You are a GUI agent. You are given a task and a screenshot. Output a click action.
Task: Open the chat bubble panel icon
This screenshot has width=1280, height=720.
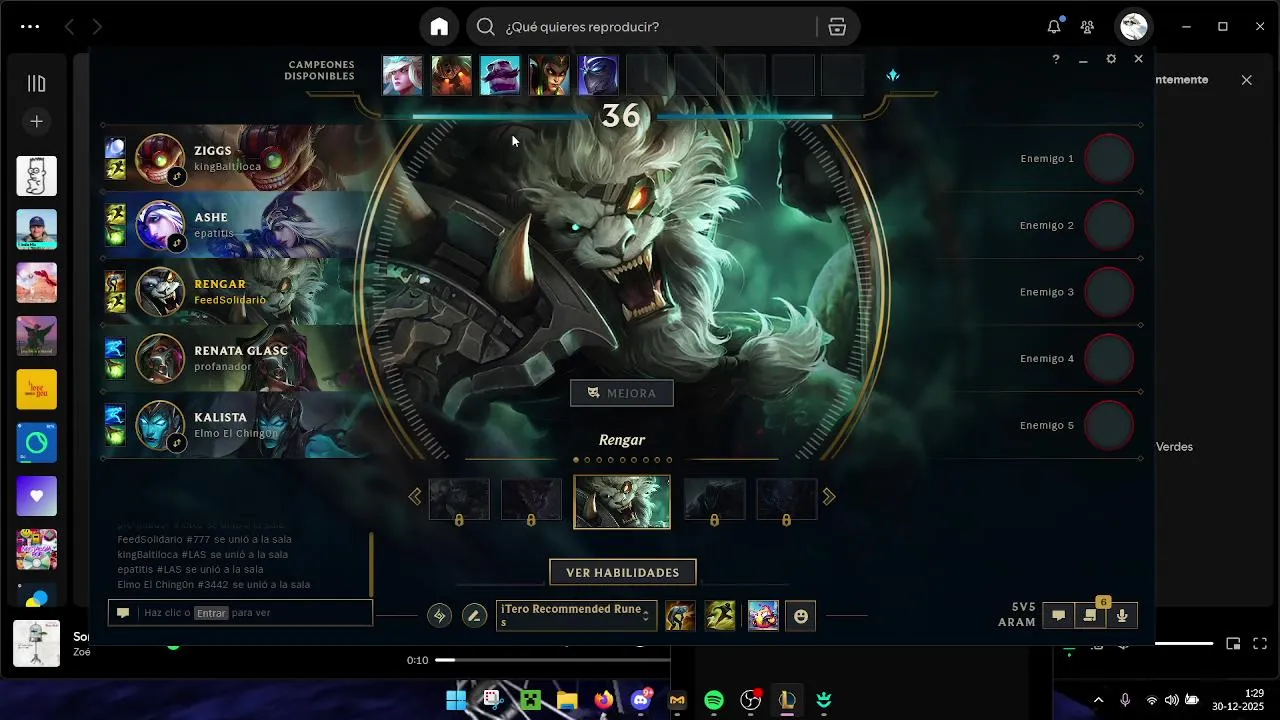pos(1058,616)
